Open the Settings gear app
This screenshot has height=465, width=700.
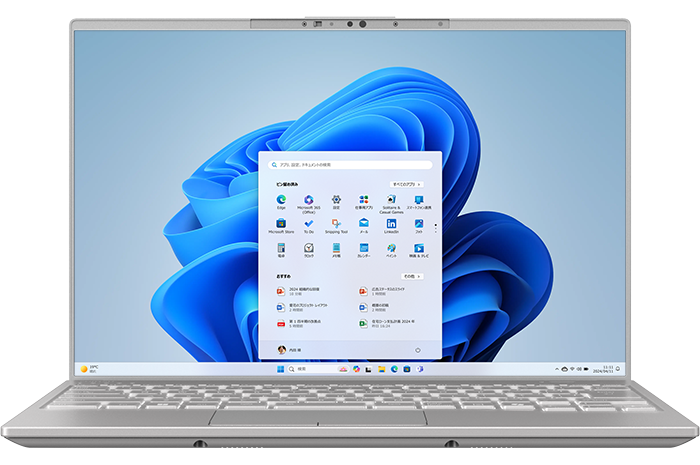coord(336,201)
